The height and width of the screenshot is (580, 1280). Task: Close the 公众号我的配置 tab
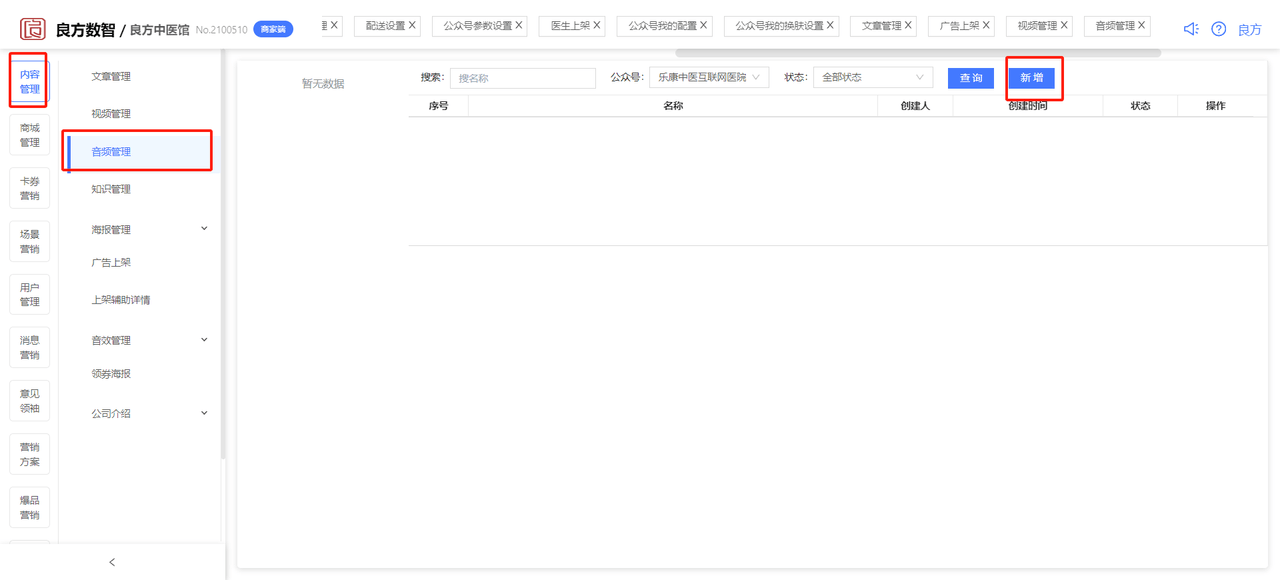tap(704, 25)
